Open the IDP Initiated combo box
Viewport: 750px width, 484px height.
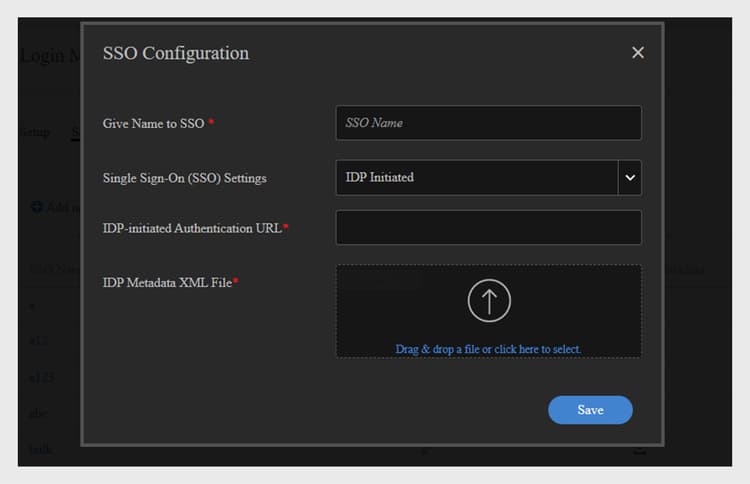click(476, 177)
